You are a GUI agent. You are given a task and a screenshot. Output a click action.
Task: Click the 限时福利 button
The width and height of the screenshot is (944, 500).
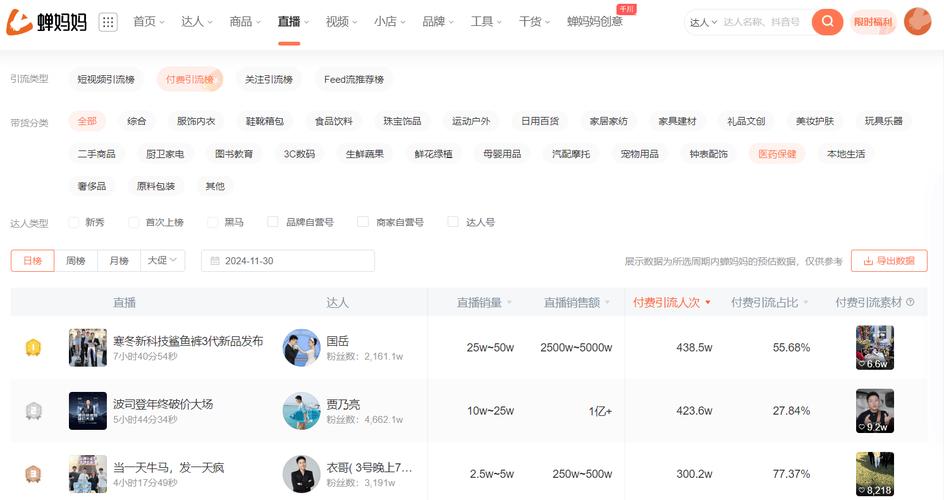873,22
